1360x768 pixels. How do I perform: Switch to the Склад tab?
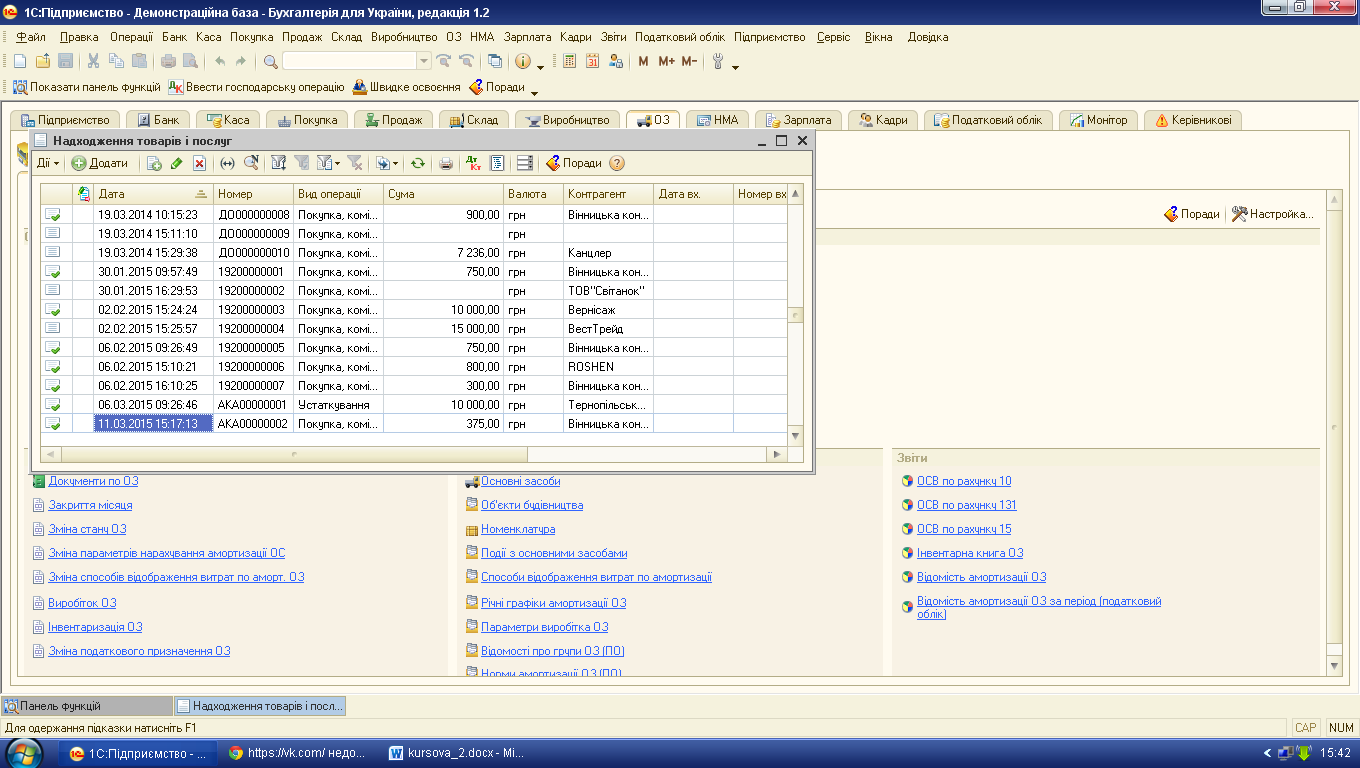(474, 120)
